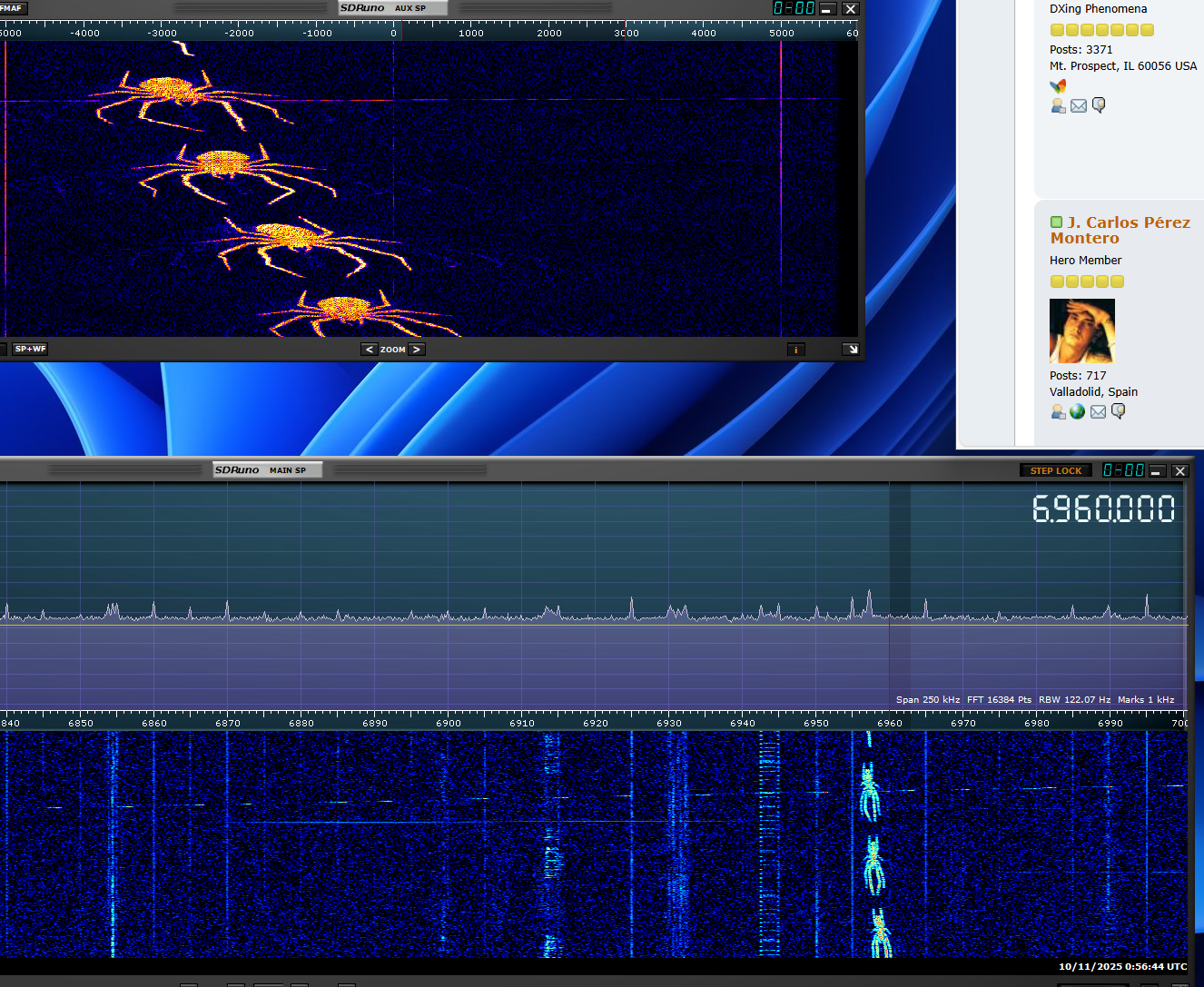Click the 6990 mark on MAIN SP scale
Image resolution: width=1204 pixels, height=987 pixels.
[1110, 723]
